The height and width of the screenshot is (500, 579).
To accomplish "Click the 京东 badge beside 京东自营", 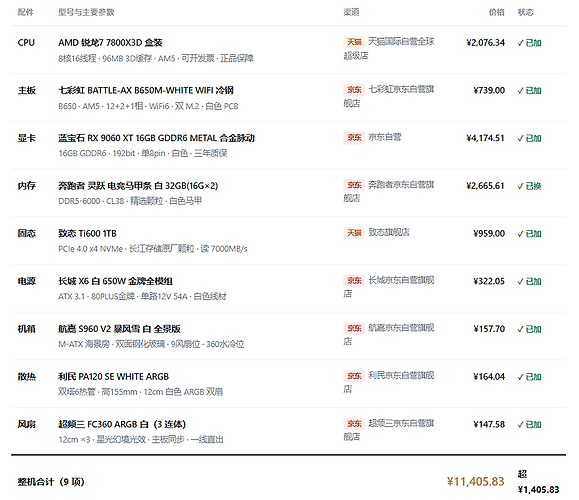I will pos(354,137).
